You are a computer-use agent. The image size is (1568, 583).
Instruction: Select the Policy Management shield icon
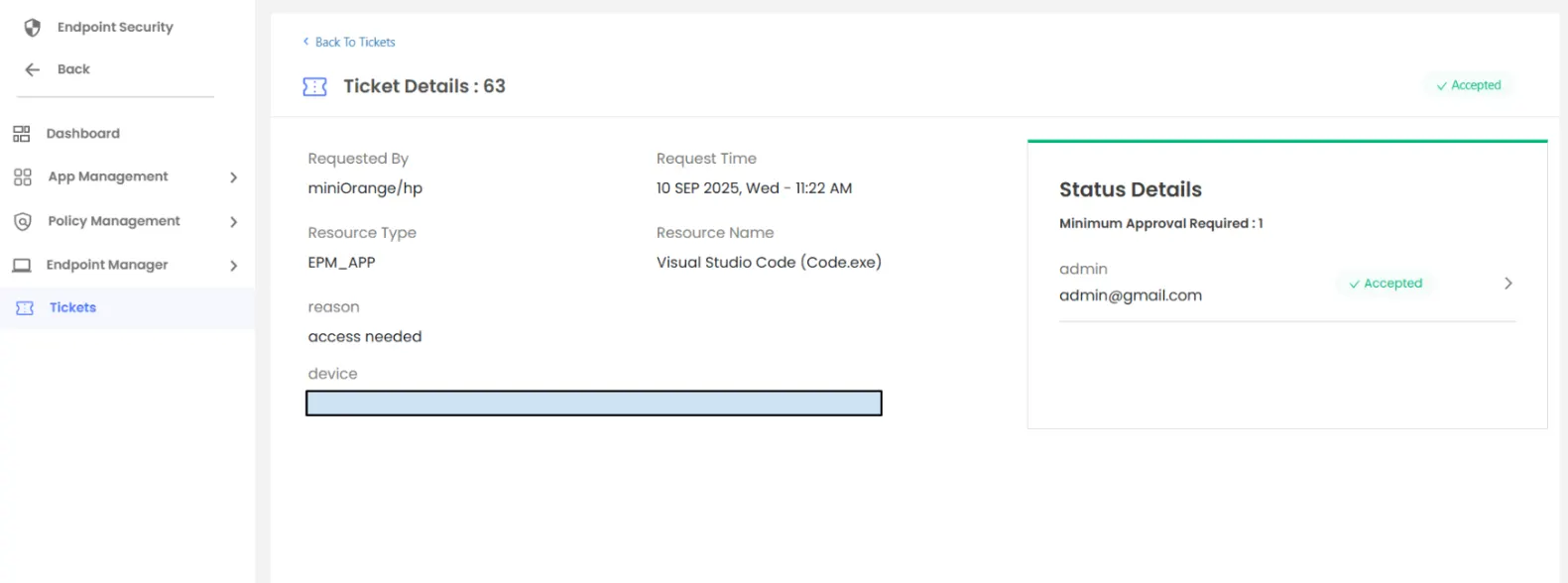coord(22,221)
